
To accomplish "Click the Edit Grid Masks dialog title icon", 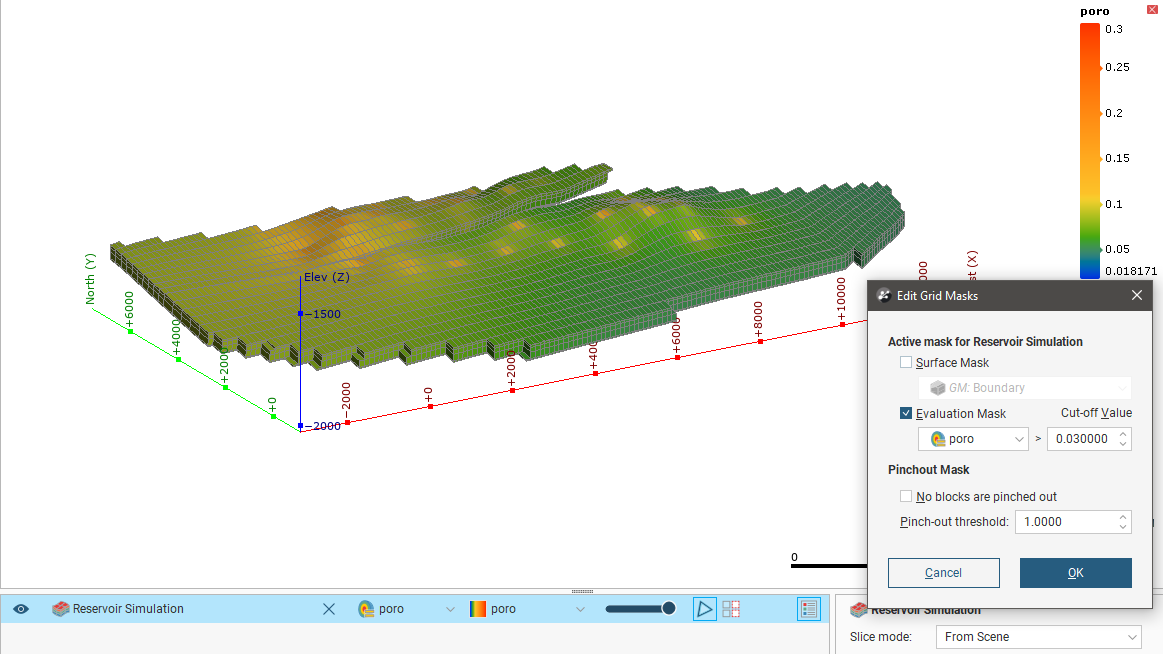I will (x=884, y=296).
